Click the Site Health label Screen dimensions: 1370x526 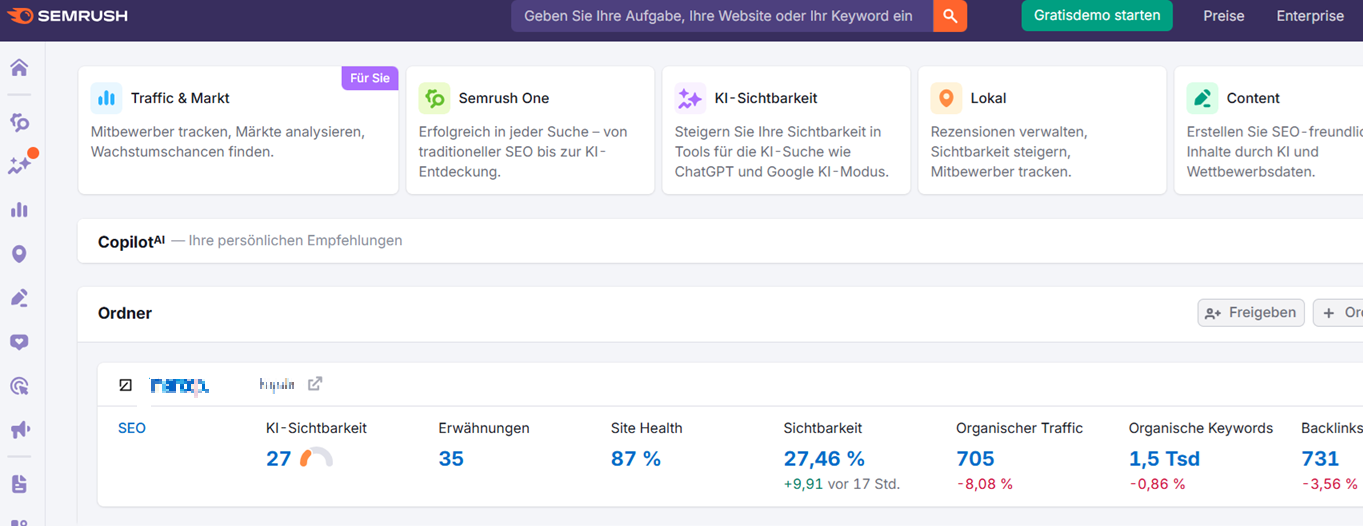click(647, 428)
